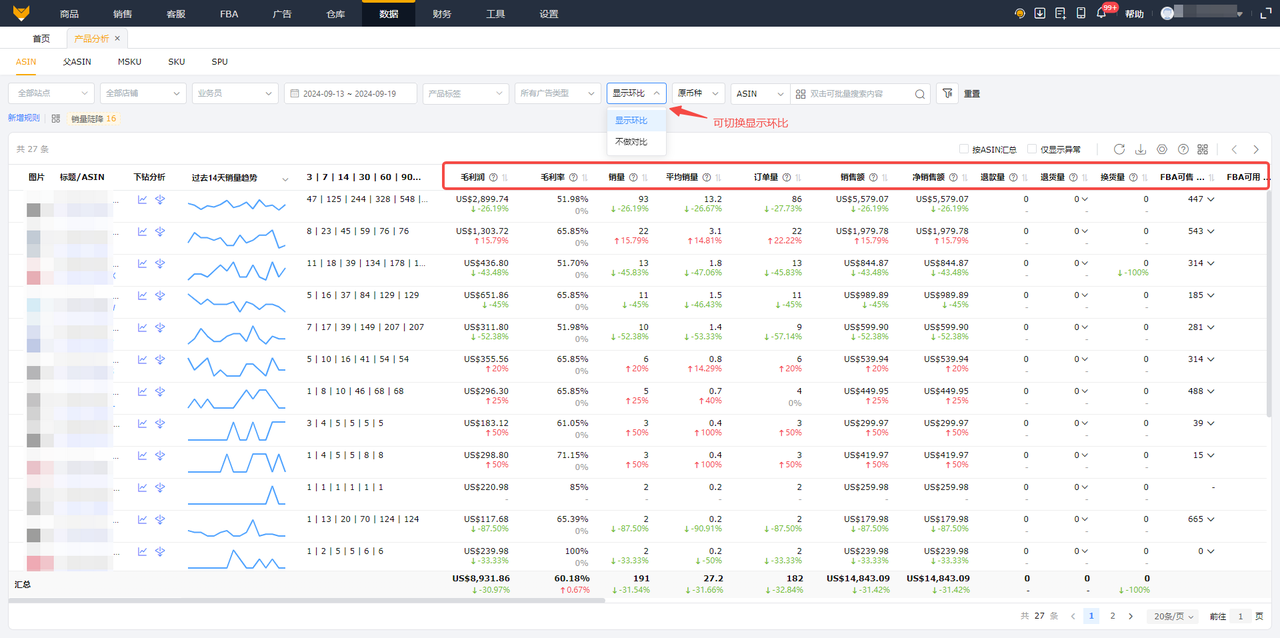Image resolution: width=1280 pixels, height=638 pixels.
Task: Open the 财务 menu in top navigation
Action: click(441, 14)
